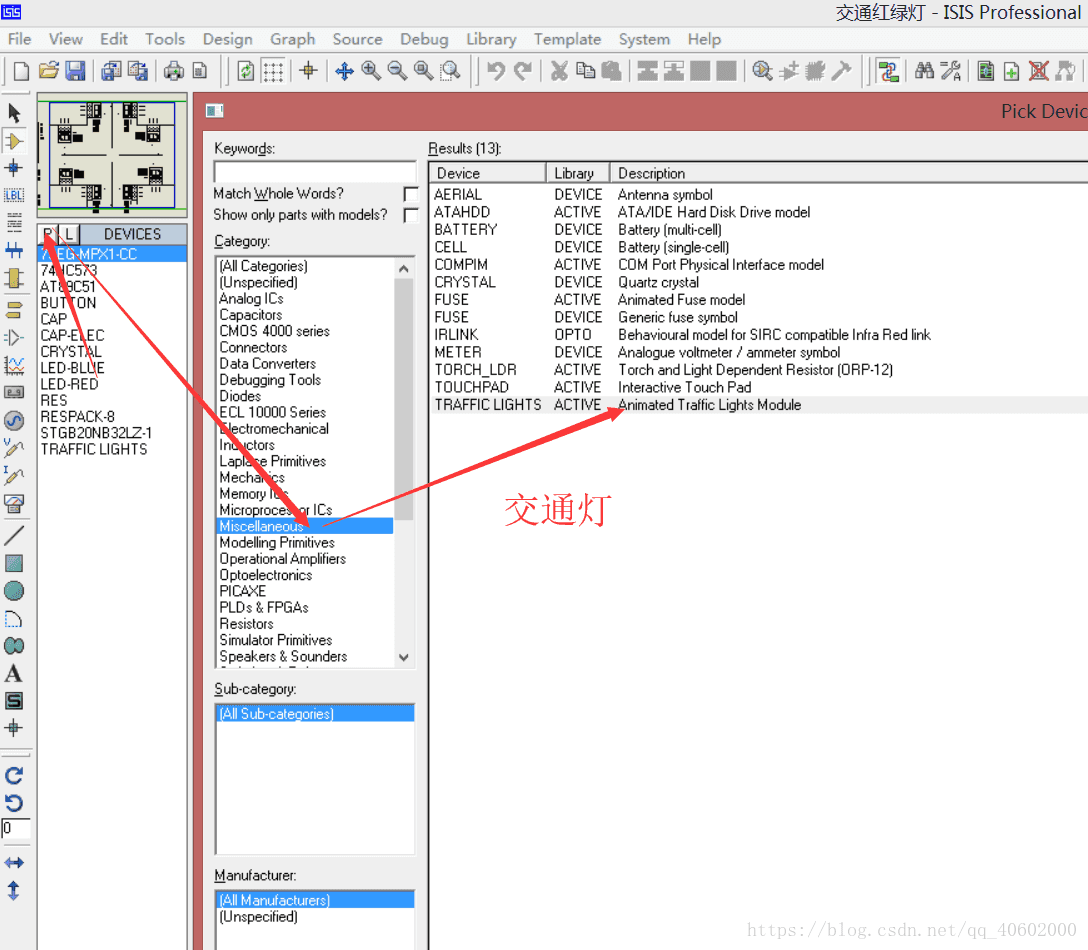Image resolution: width=1088 pixels, height=950 pixels.
Task: Select TRAFFIC LIGHTS in devices list
Action: tap(112, 449)
